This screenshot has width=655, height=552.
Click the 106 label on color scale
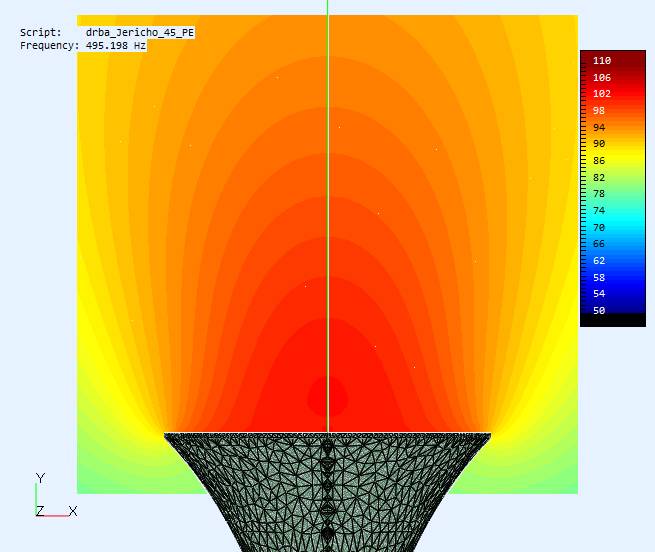pyautogui.click(x=602, y=77)
